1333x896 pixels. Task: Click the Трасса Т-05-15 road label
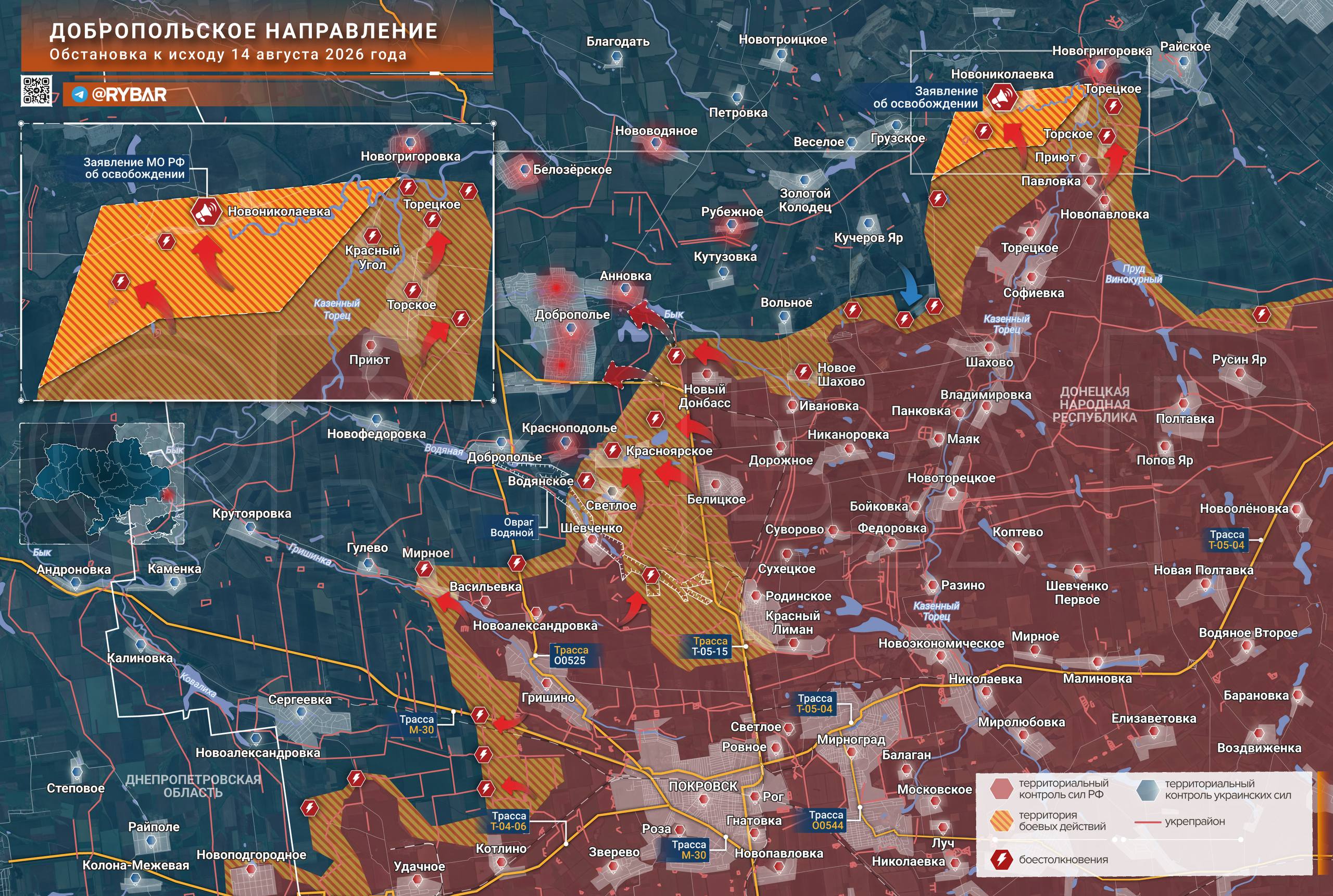coord(710,646)
